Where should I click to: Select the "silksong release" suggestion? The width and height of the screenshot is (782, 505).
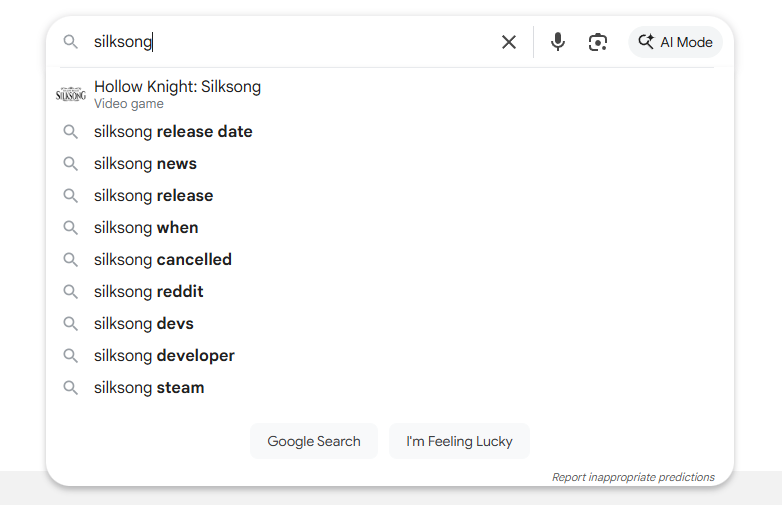(153, 196)
